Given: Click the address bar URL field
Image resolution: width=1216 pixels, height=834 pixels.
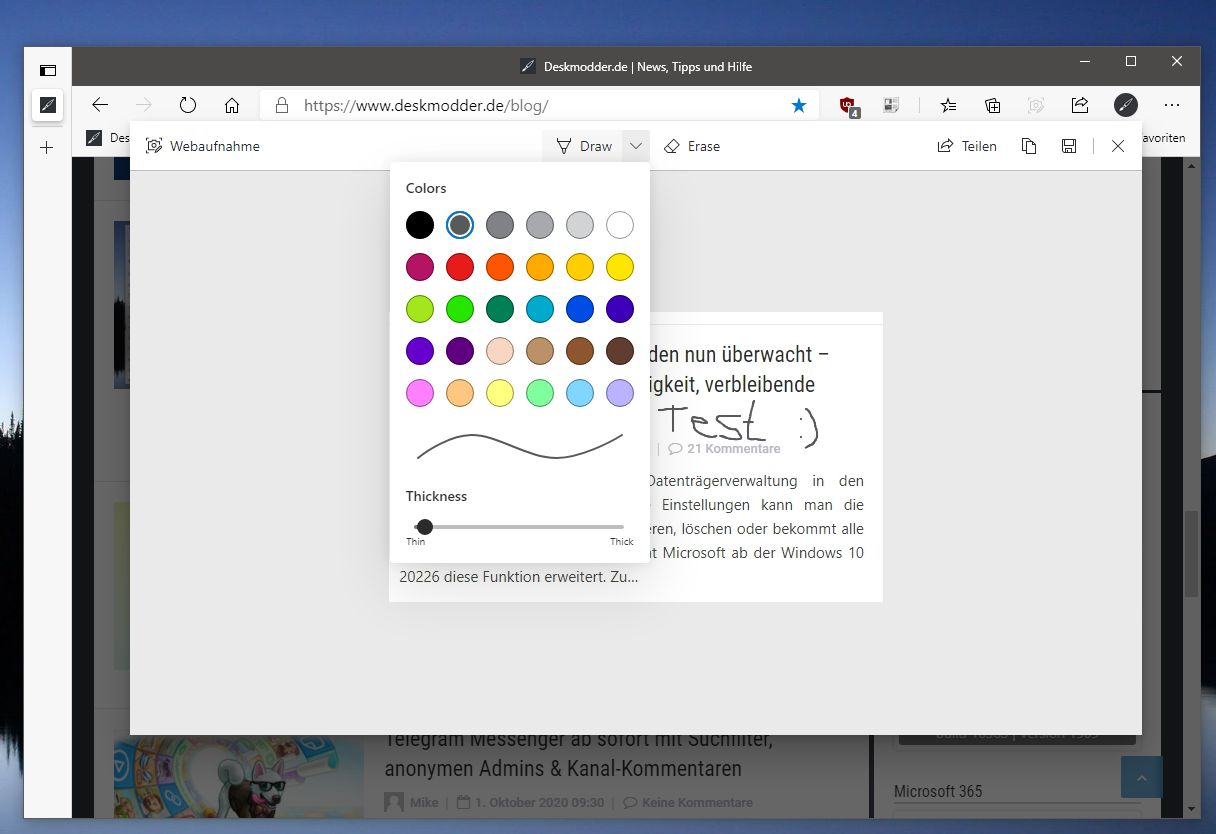Looking at the screenshot, I should (x=541, y=105).
